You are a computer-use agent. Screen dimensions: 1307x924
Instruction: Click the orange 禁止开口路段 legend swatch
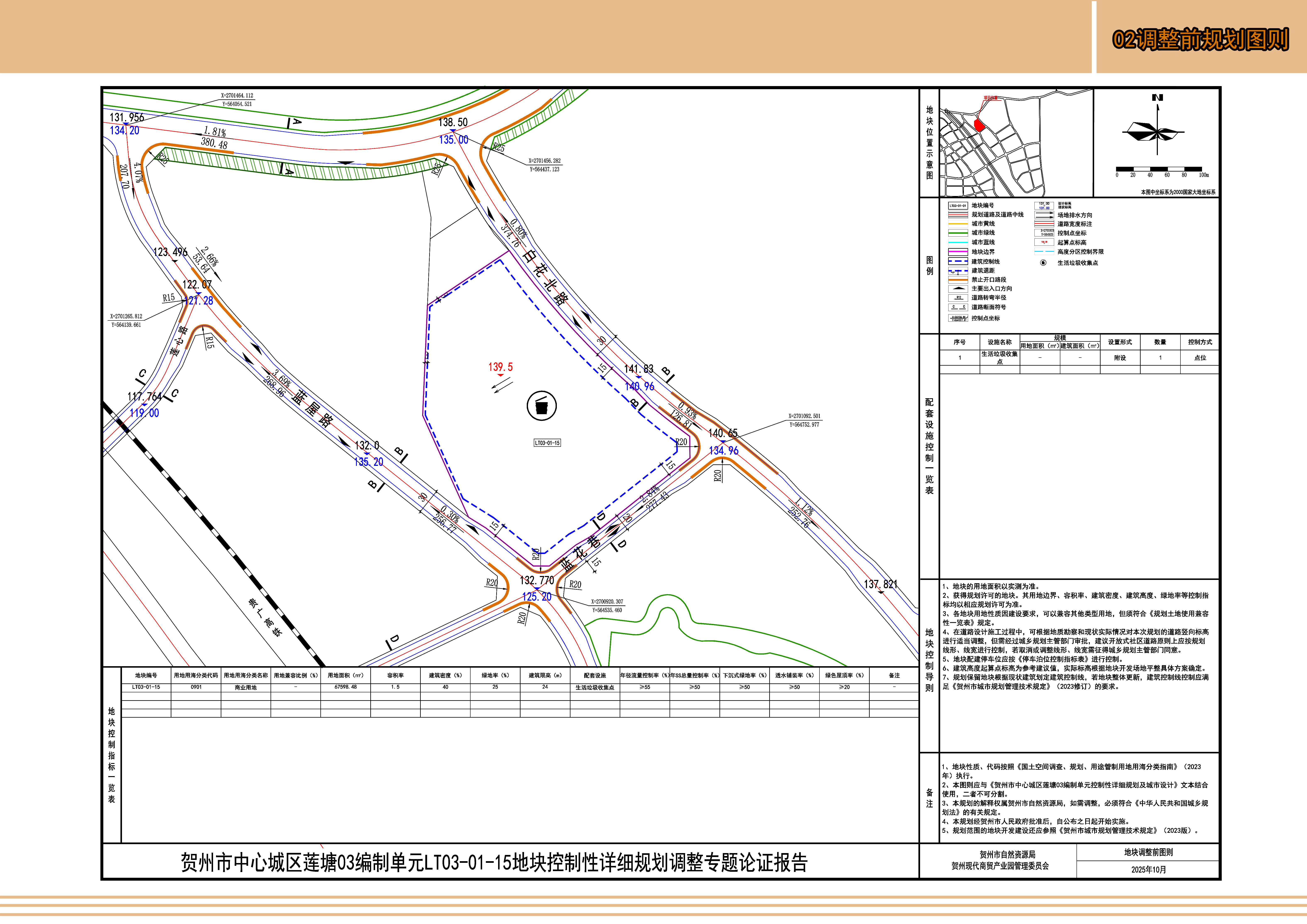958,280
